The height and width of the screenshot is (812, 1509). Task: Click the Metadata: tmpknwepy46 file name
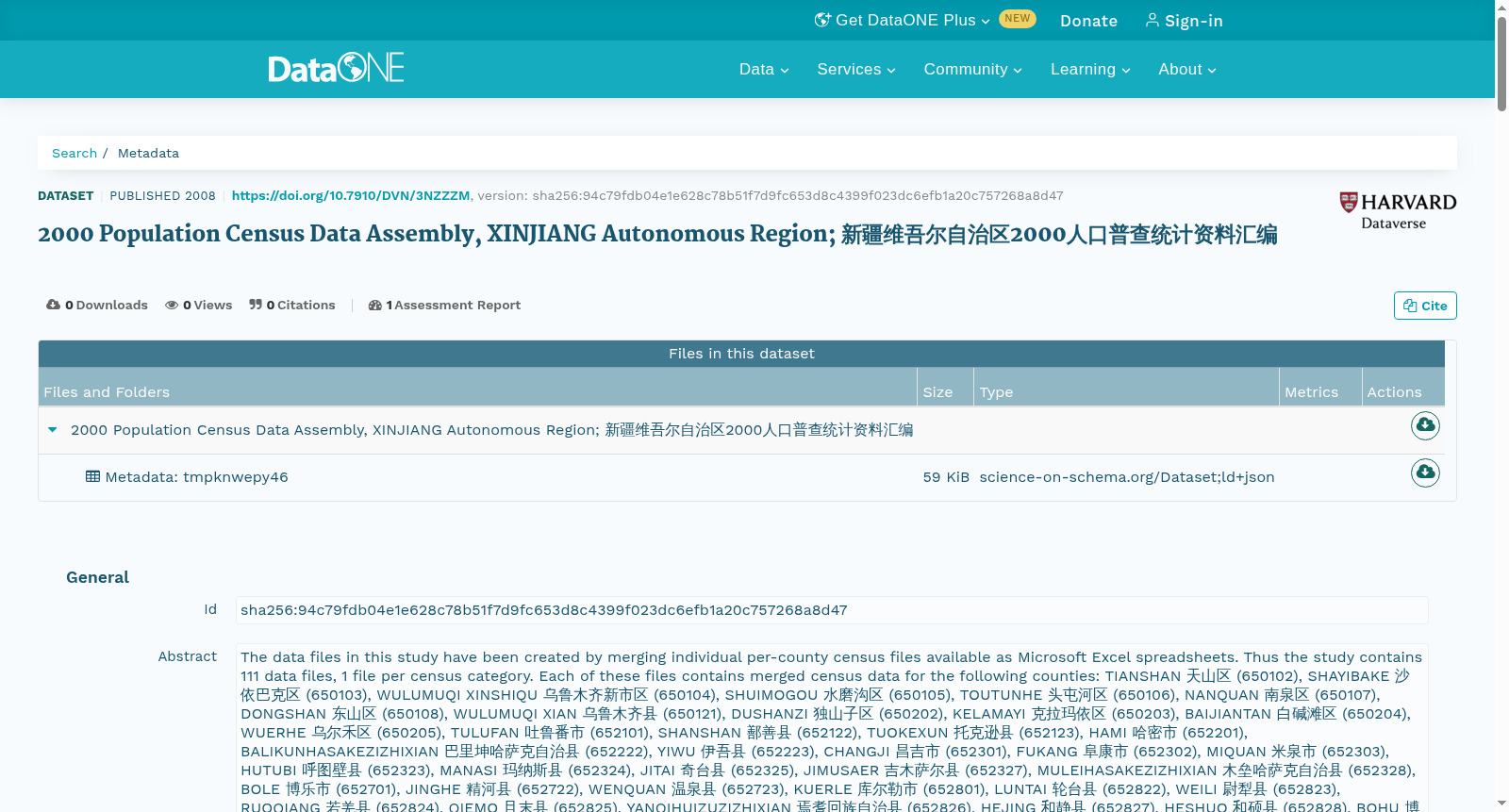coord(196,477)
